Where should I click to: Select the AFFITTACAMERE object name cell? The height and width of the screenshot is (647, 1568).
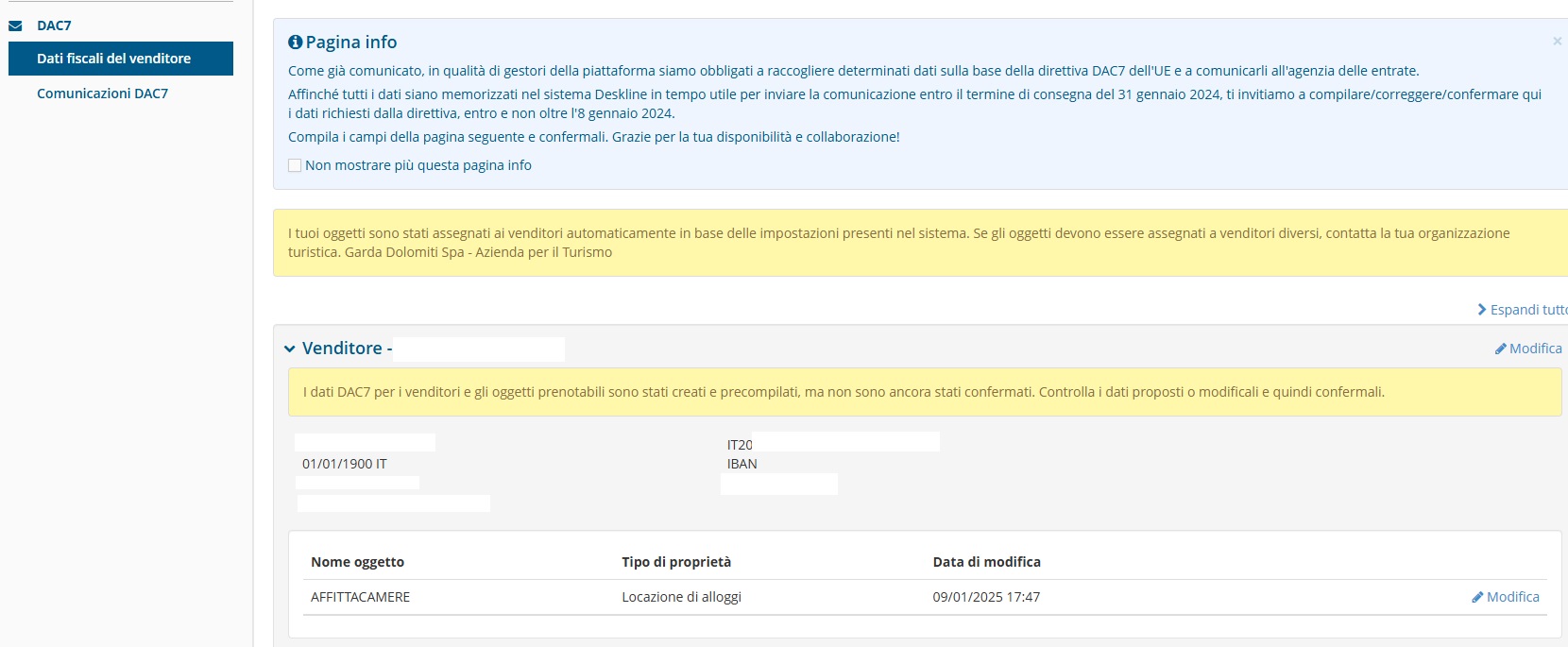pos(360,597)
